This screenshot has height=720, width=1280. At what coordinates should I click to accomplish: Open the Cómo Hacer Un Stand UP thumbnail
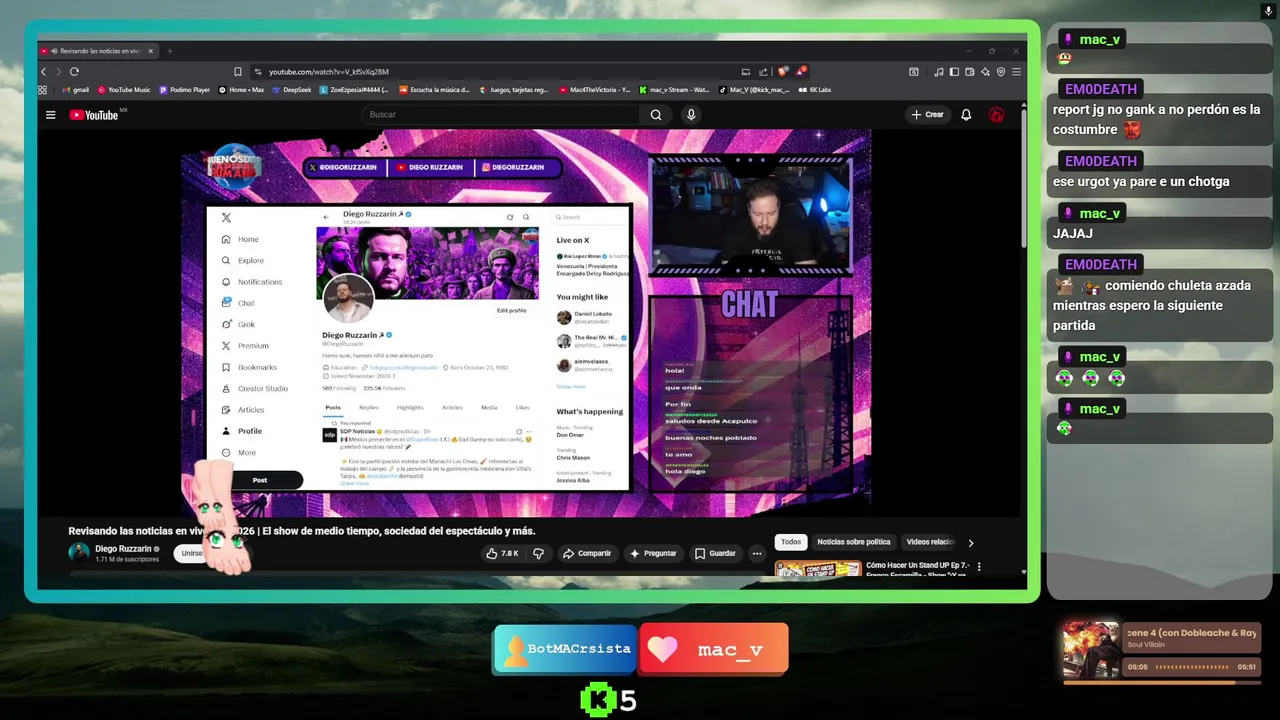click(x=818, y=569)
